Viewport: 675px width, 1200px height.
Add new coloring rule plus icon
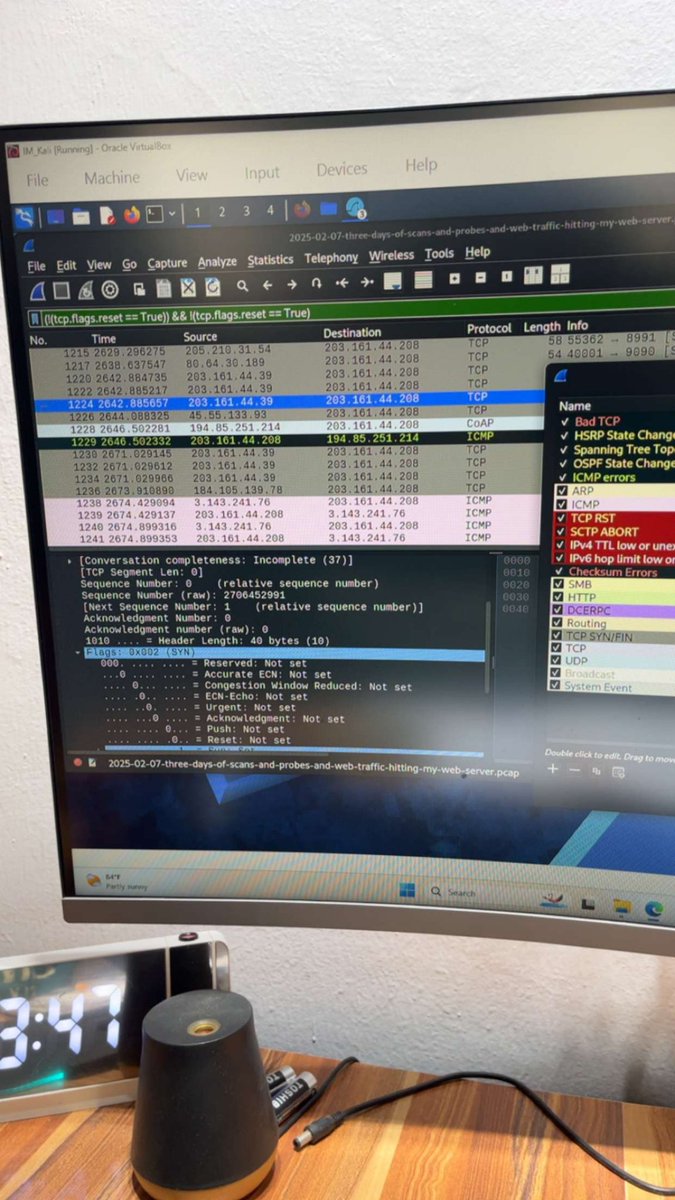(x=553, y=769)
